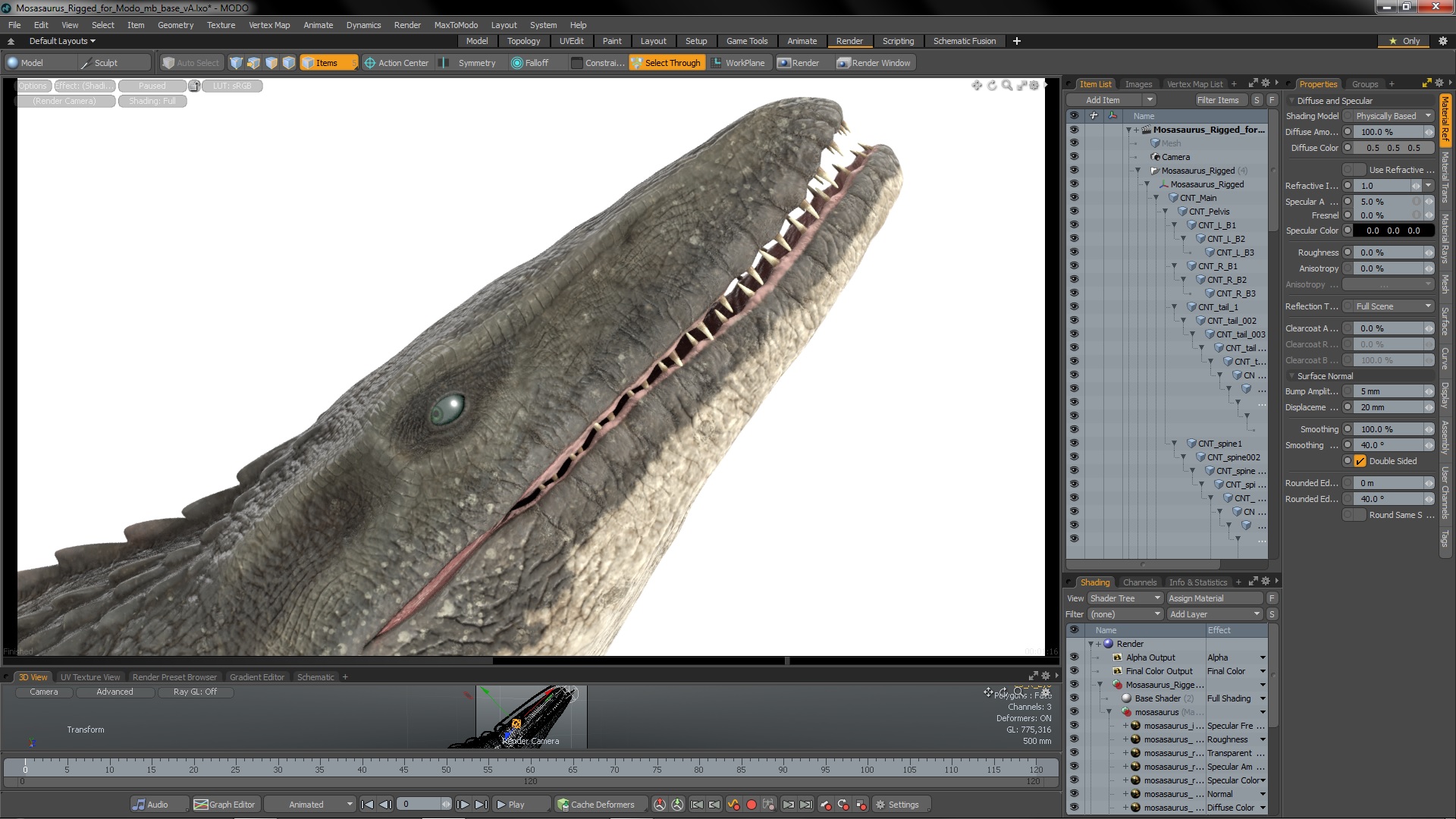This screenshot has height=819, width=1456.
Task: Step to the previous frame
Action: coord(385,805)
